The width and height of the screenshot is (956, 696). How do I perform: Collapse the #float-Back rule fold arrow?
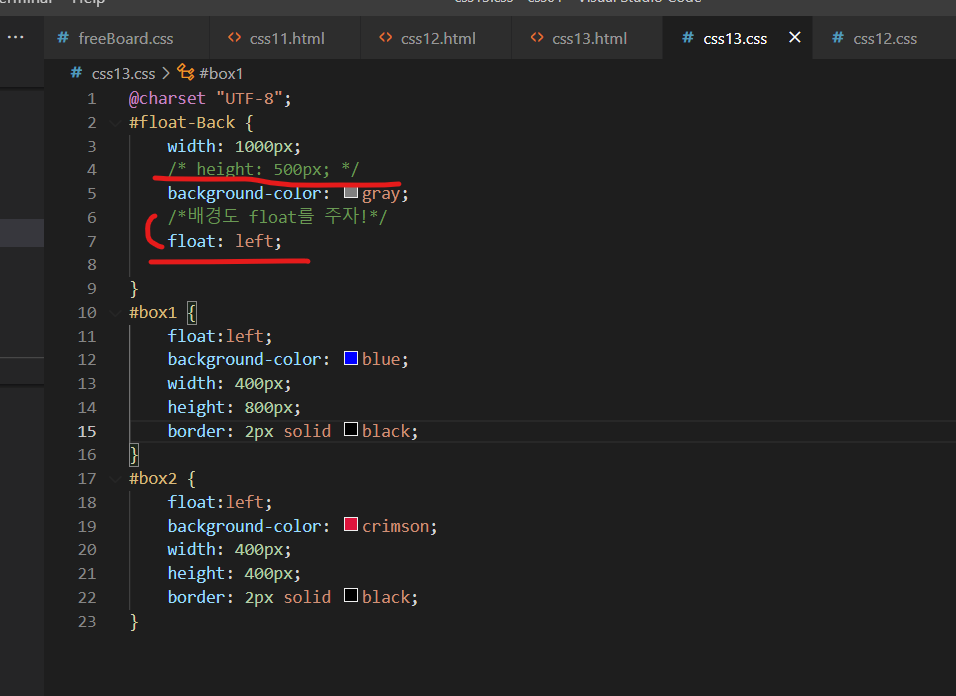pyautogui.click(x=115, y=123)
